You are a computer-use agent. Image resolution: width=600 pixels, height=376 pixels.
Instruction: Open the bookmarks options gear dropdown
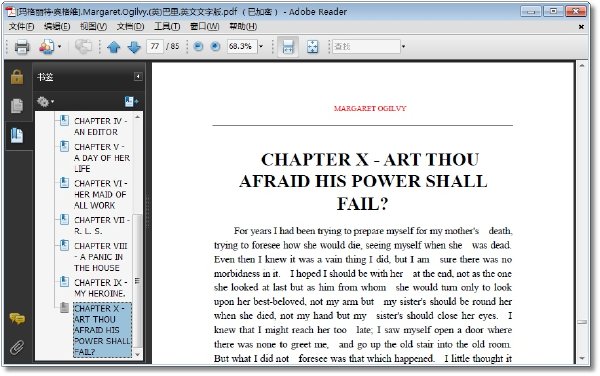[x=45, y=102]
